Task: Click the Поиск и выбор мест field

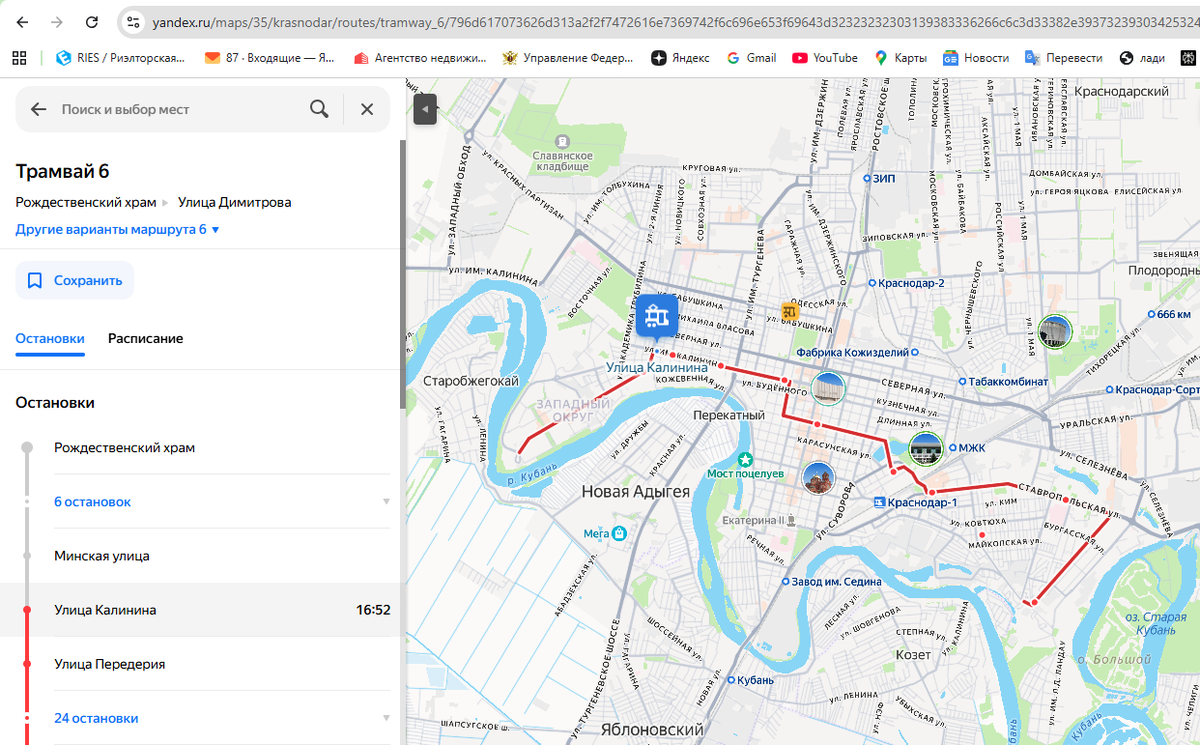Action: [180, 109]
